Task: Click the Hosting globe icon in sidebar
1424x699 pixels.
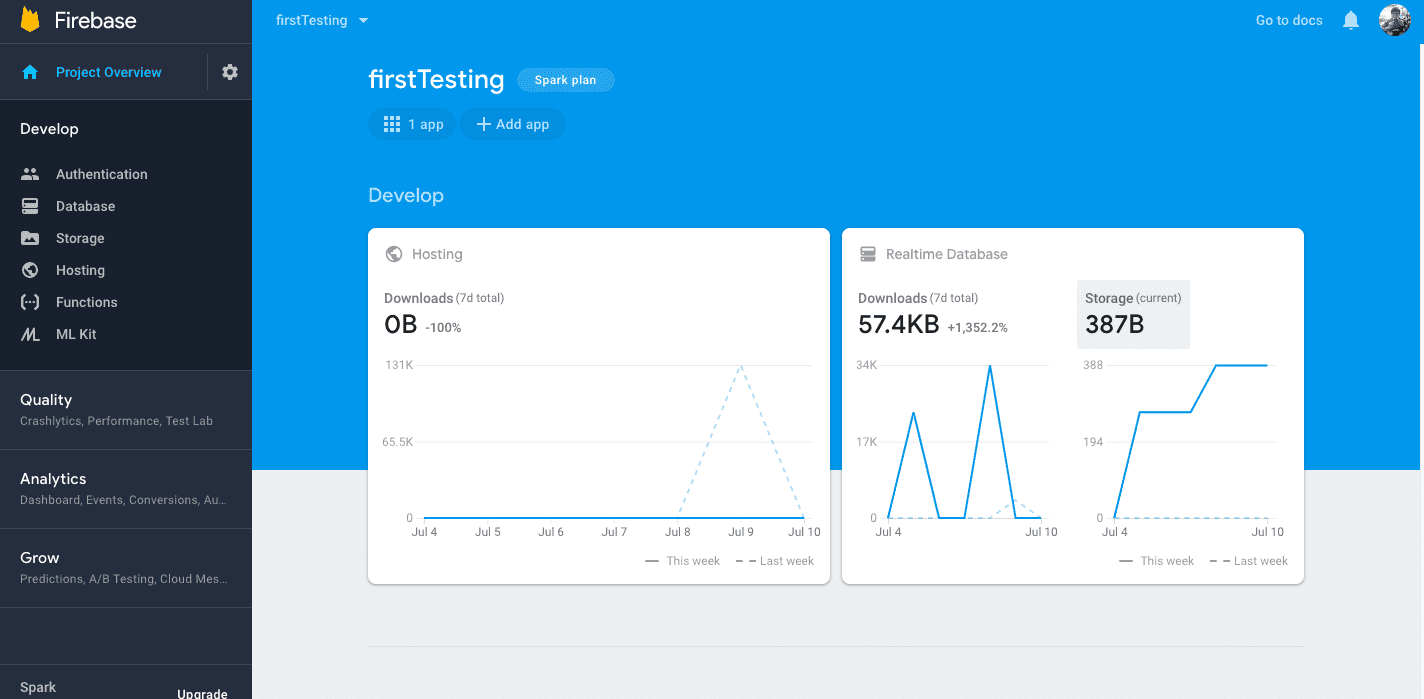Action: point(30,270)
